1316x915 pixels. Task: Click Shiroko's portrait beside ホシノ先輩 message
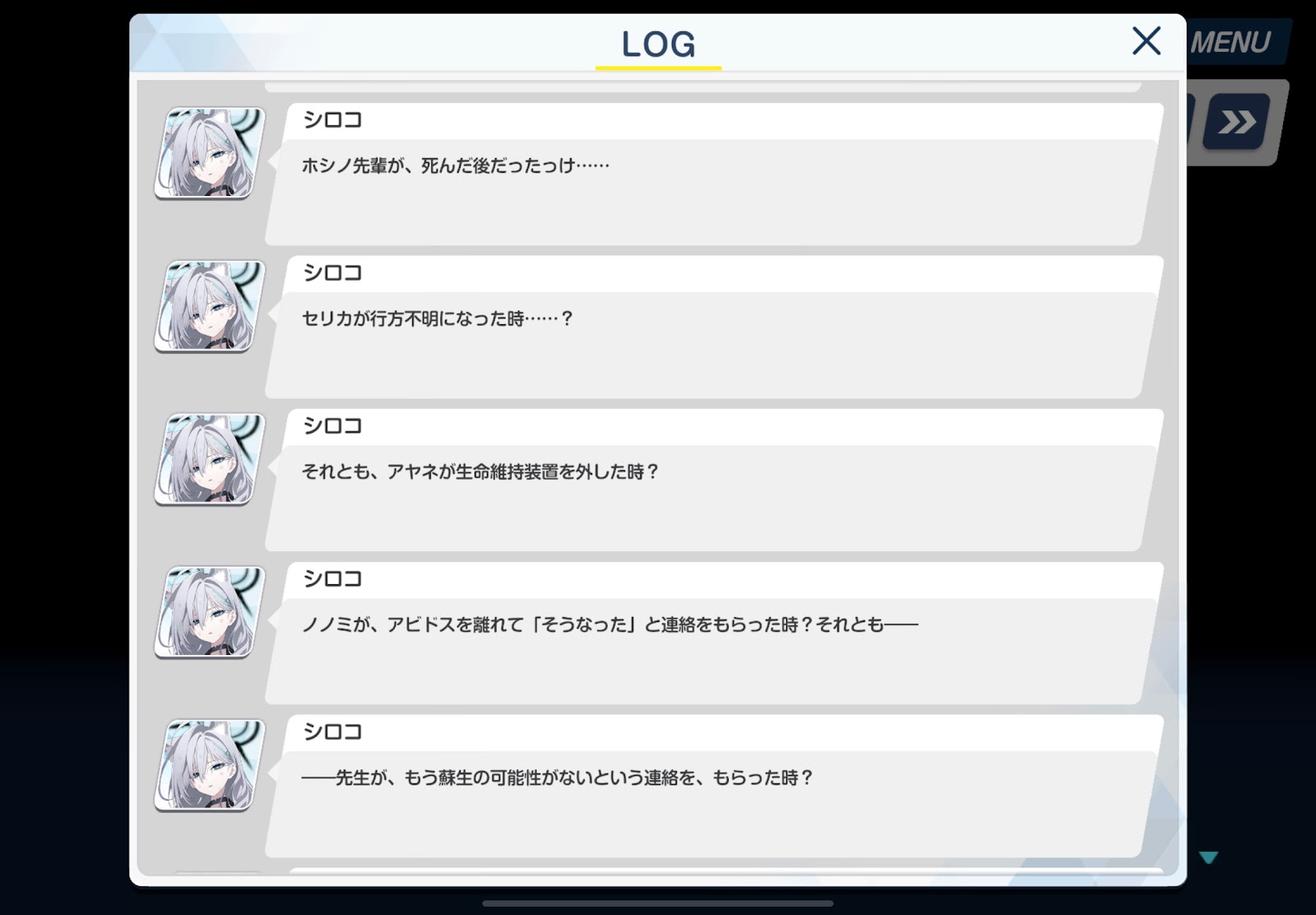click(x=211, y=153)
